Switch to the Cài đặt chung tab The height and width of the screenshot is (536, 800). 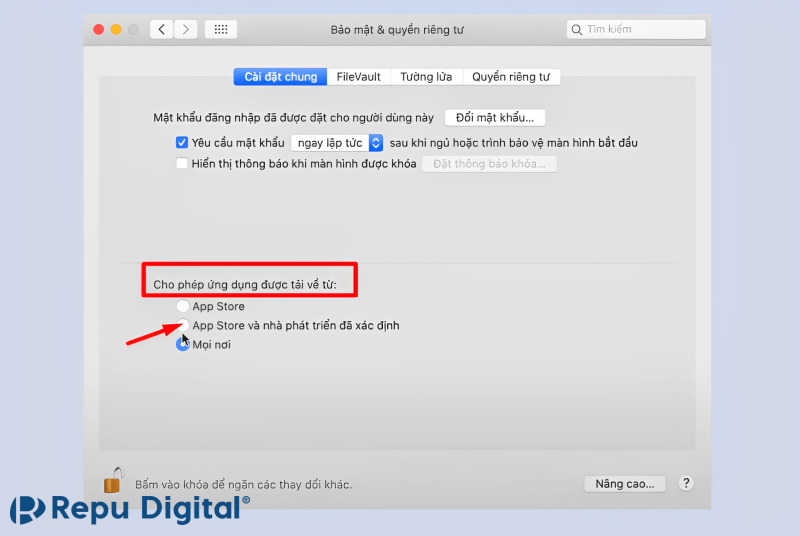[x=280, y=77]
